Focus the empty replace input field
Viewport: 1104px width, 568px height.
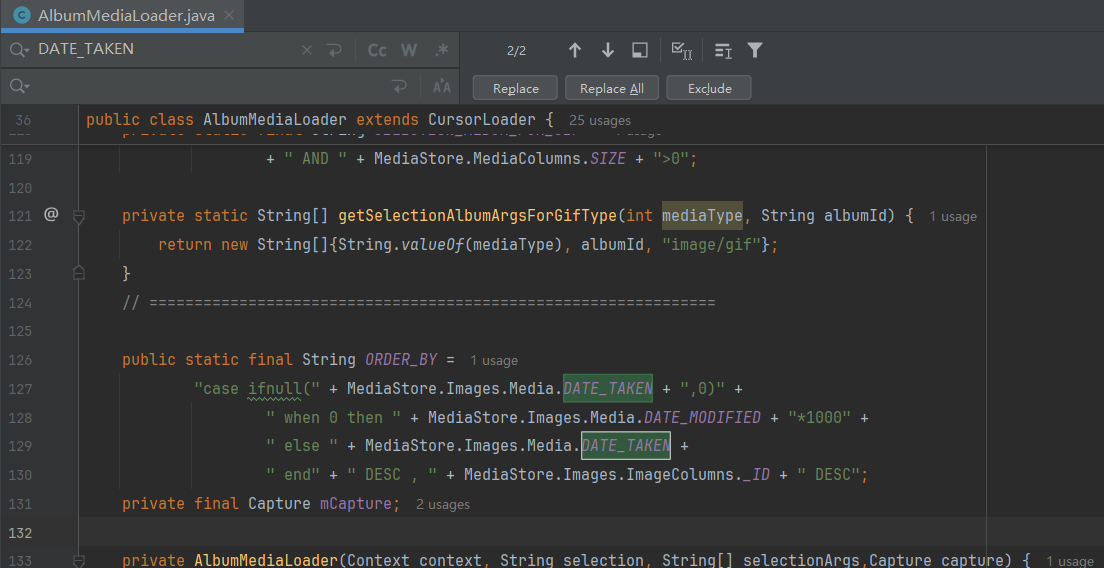point(208,87)
